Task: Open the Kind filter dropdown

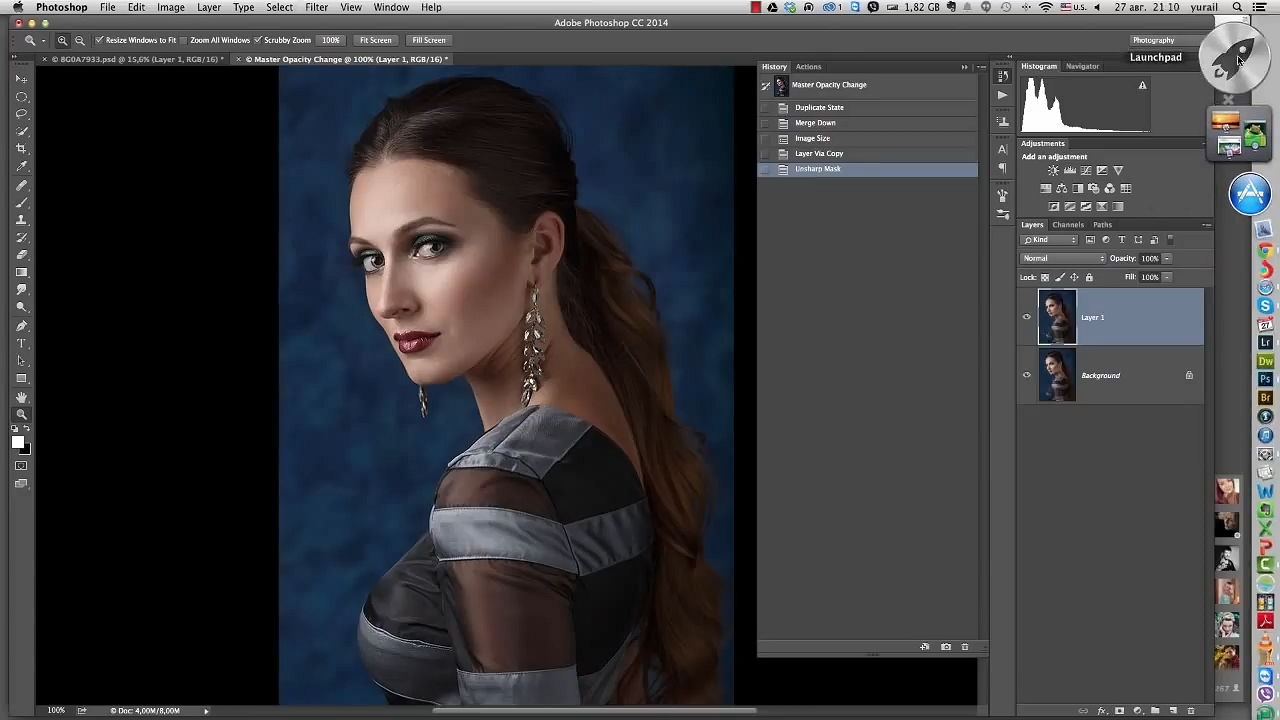Action: point(1050,240)
